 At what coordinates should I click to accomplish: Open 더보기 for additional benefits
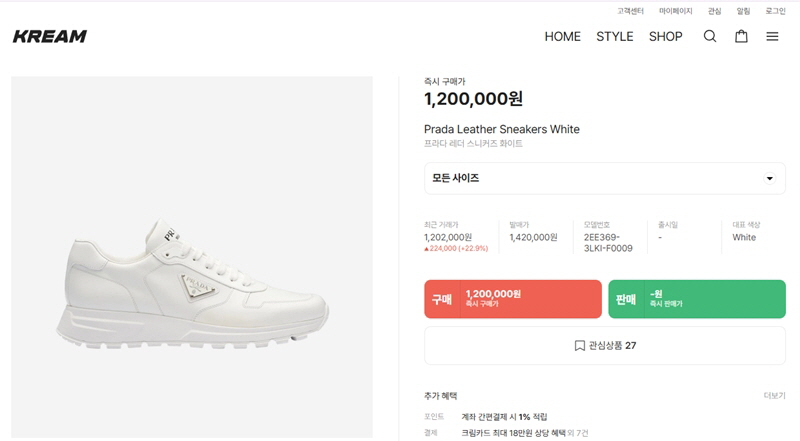point(774,396)
